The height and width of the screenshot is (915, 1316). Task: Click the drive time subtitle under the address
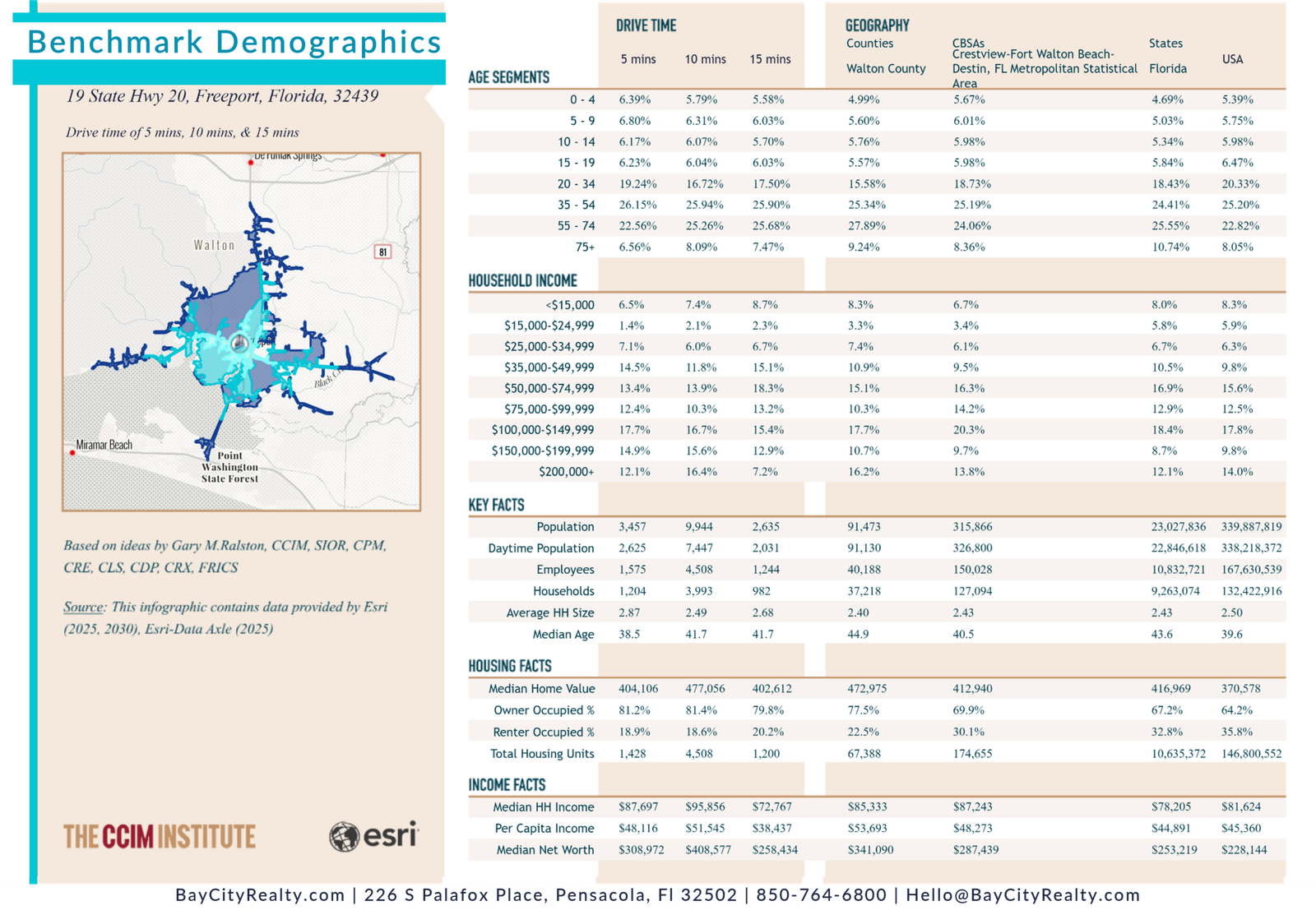[183, 132]
